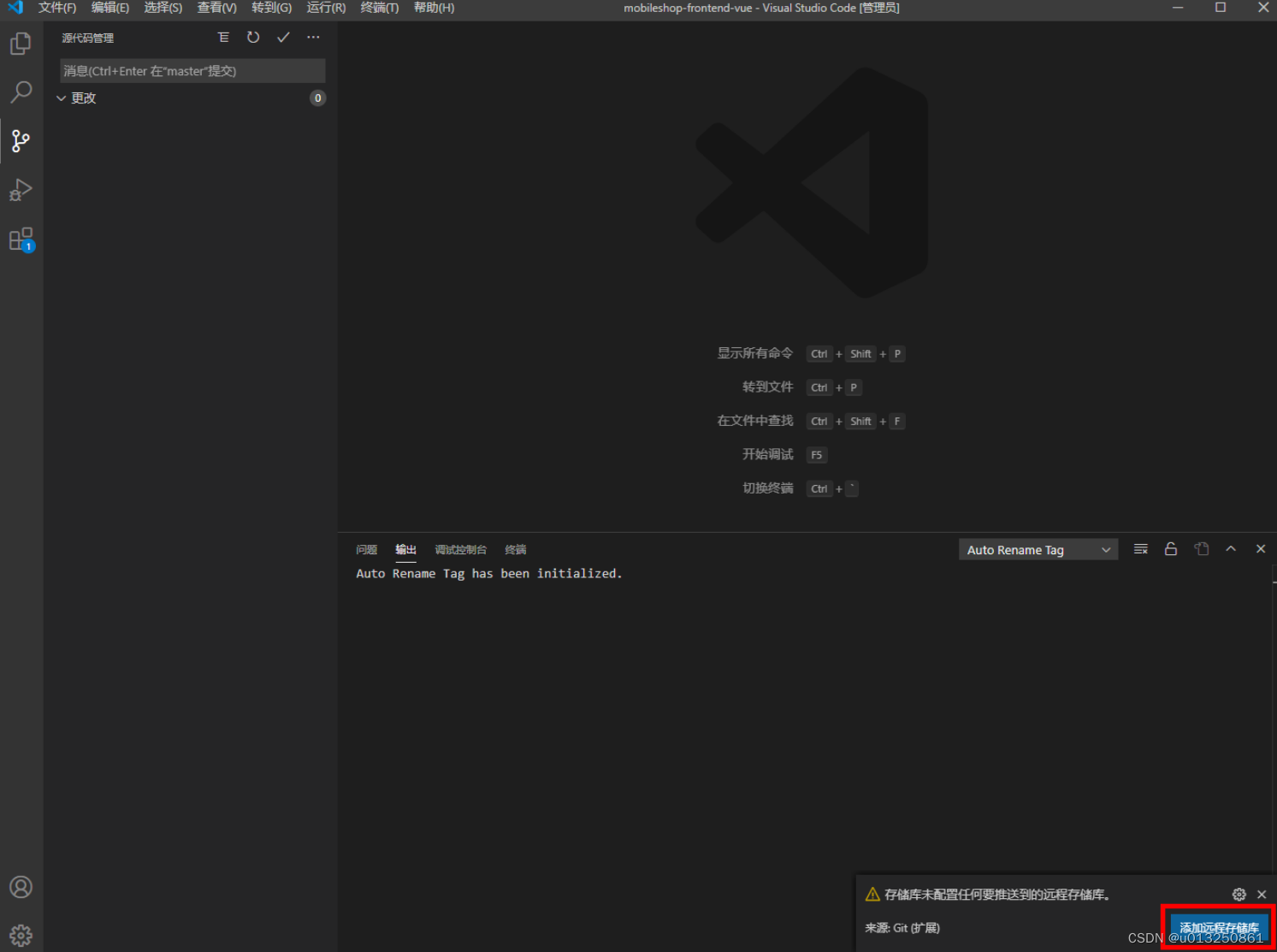Focus the commit message input field
This screenshot has height=952, width=1277.
click(x=192, y=71)
